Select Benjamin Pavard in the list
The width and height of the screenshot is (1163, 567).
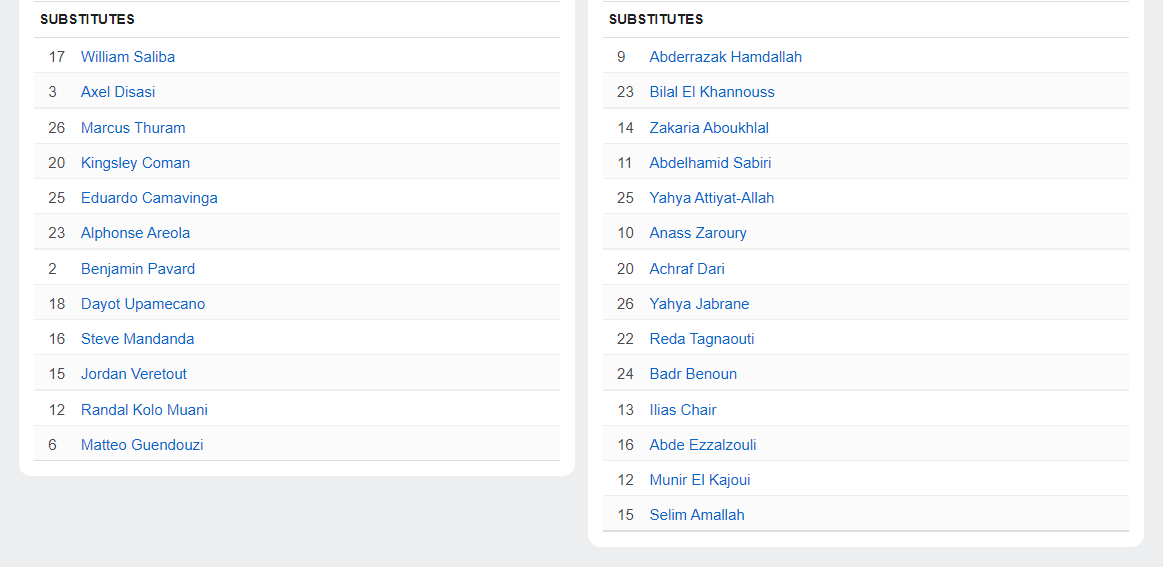[138, 269]
